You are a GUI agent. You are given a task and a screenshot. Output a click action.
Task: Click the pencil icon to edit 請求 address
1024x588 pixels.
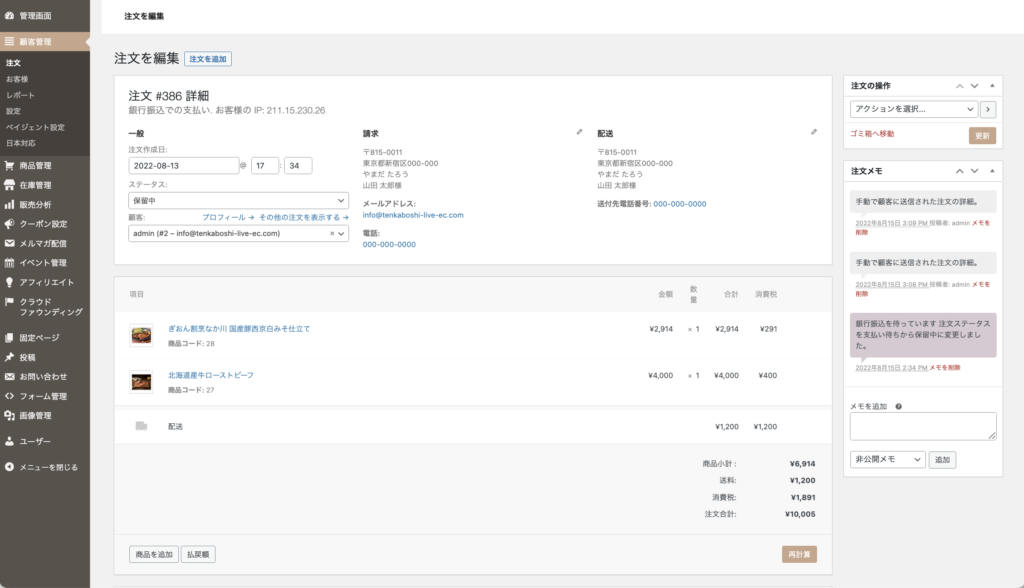(579, 132)
